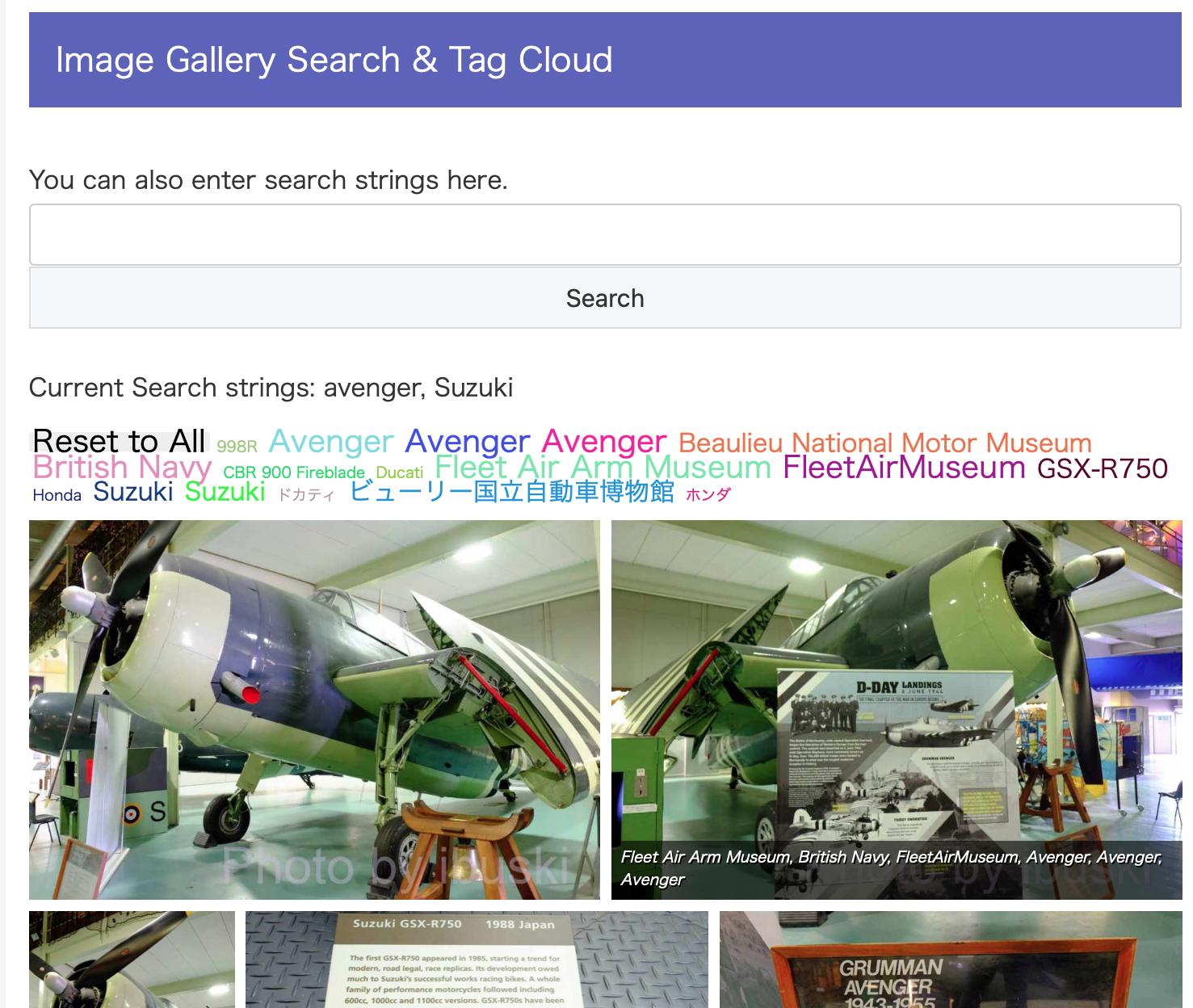This screenshot has width=1193, height=1008.
Task: Open the D-Day Landings display photo
Action: click(x=897, y=710)
